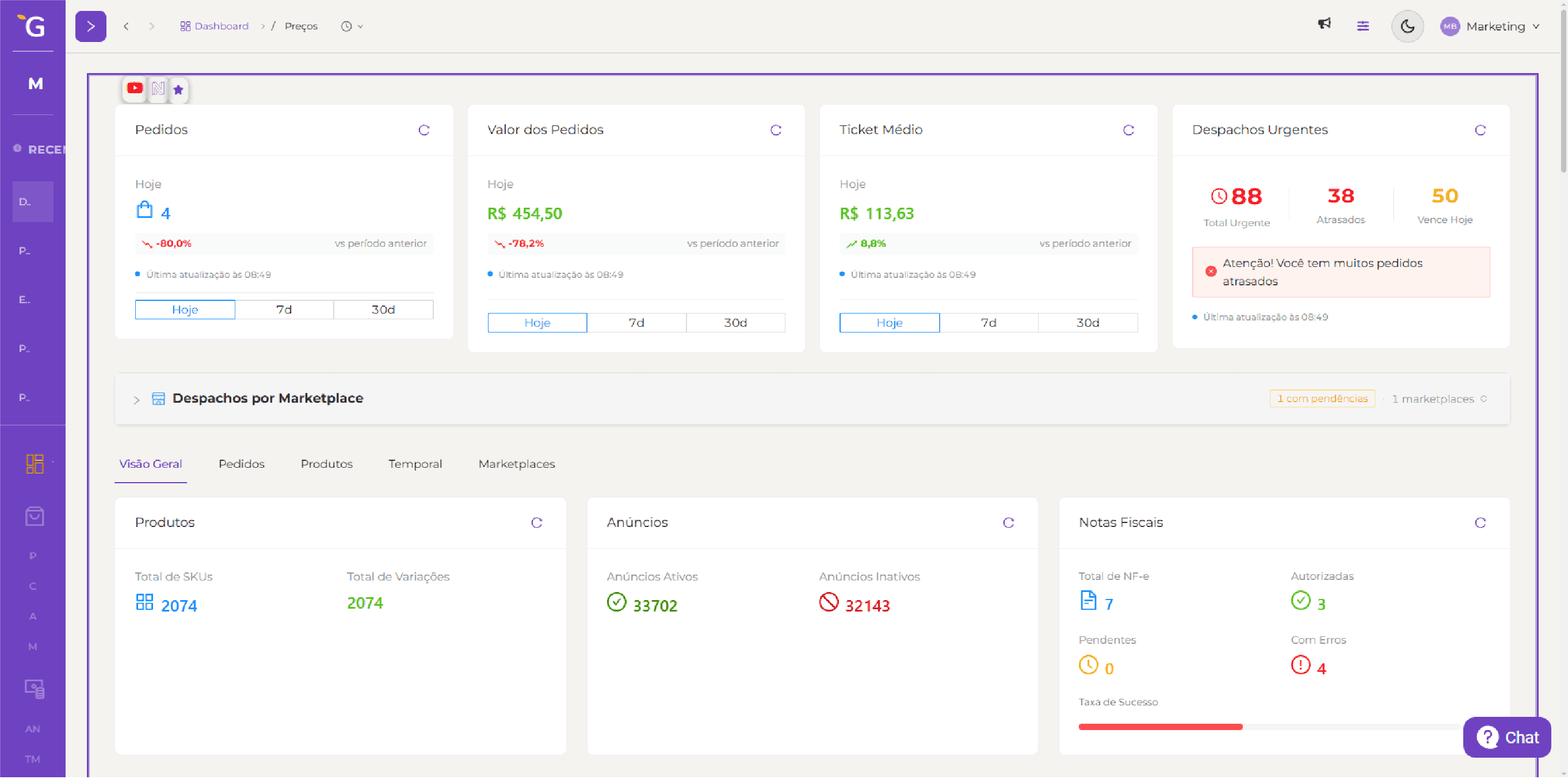Open the time range dropdown in the breadcrumb
Viewport: 1568px width, 783px height.
click(352, 26)
